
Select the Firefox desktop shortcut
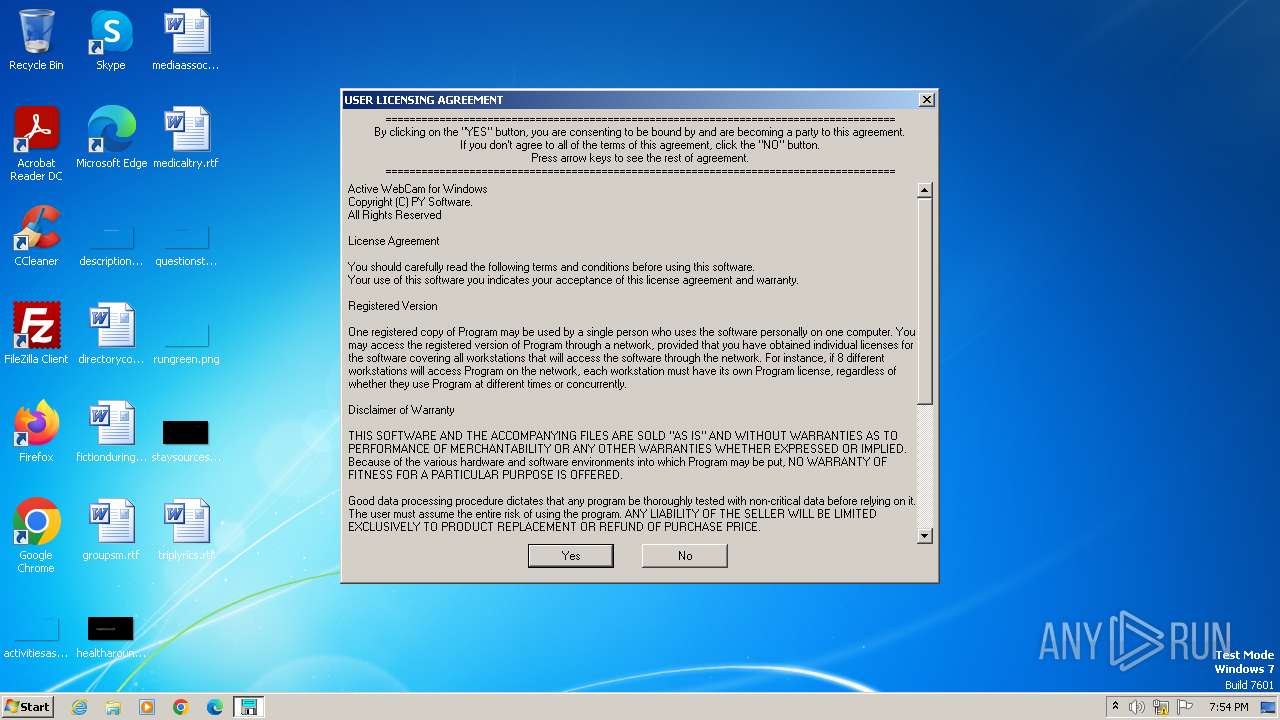click(36, 432)
